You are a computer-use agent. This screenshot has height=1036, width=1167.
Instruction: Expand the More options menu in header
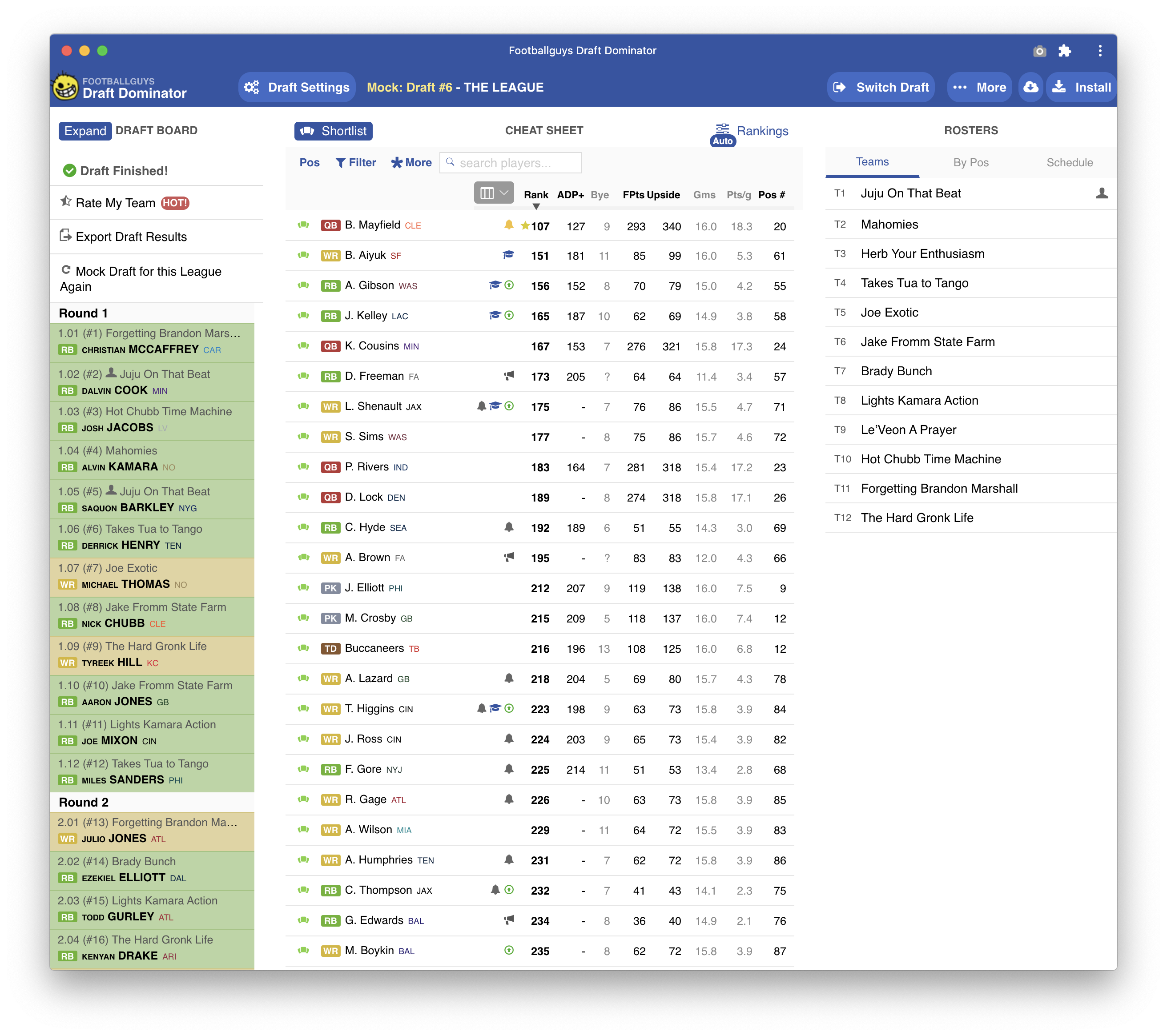coord(979,87)
